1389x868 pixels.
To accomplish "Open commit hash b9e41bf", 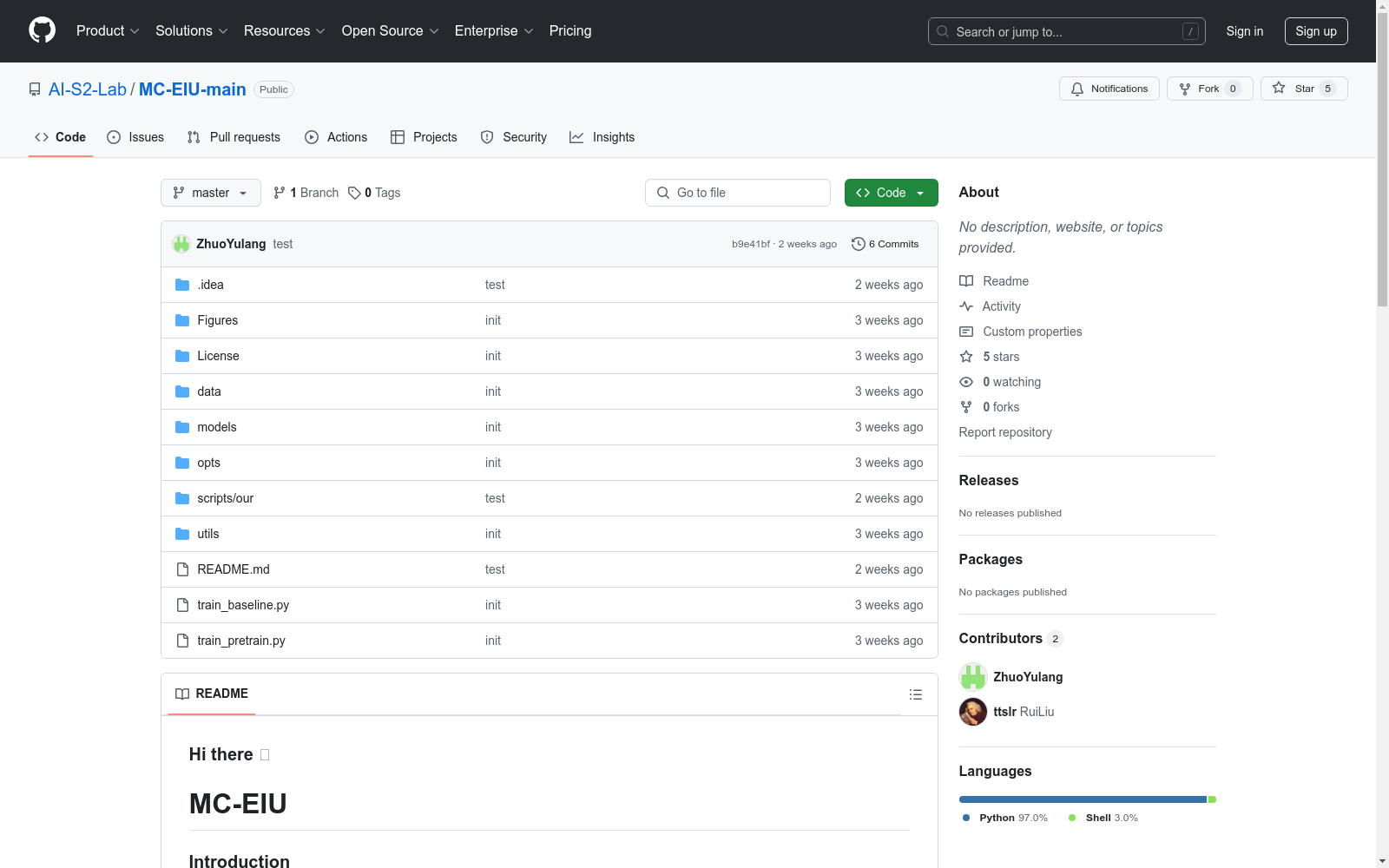I will coord(751,244).
